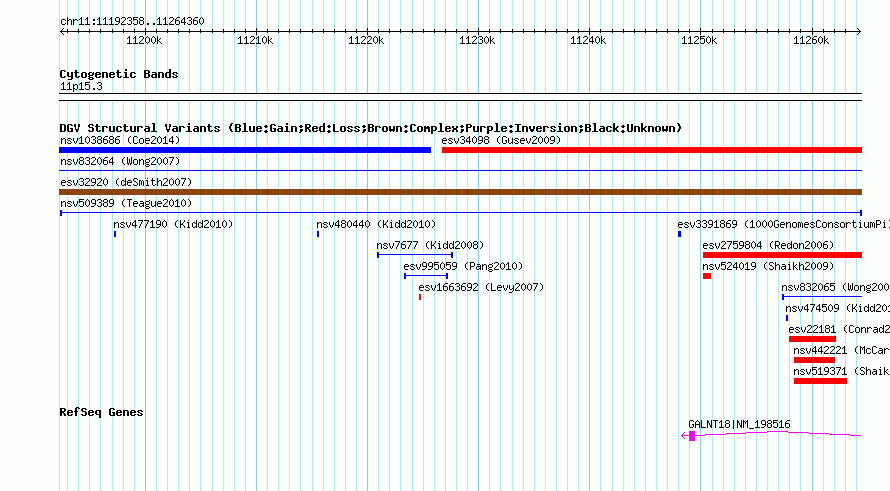The width and height of the screenshot is (890, 491).
Task: Click the 11240k ruler tick label
Action: pyautogui.click(x=588, y=40)
